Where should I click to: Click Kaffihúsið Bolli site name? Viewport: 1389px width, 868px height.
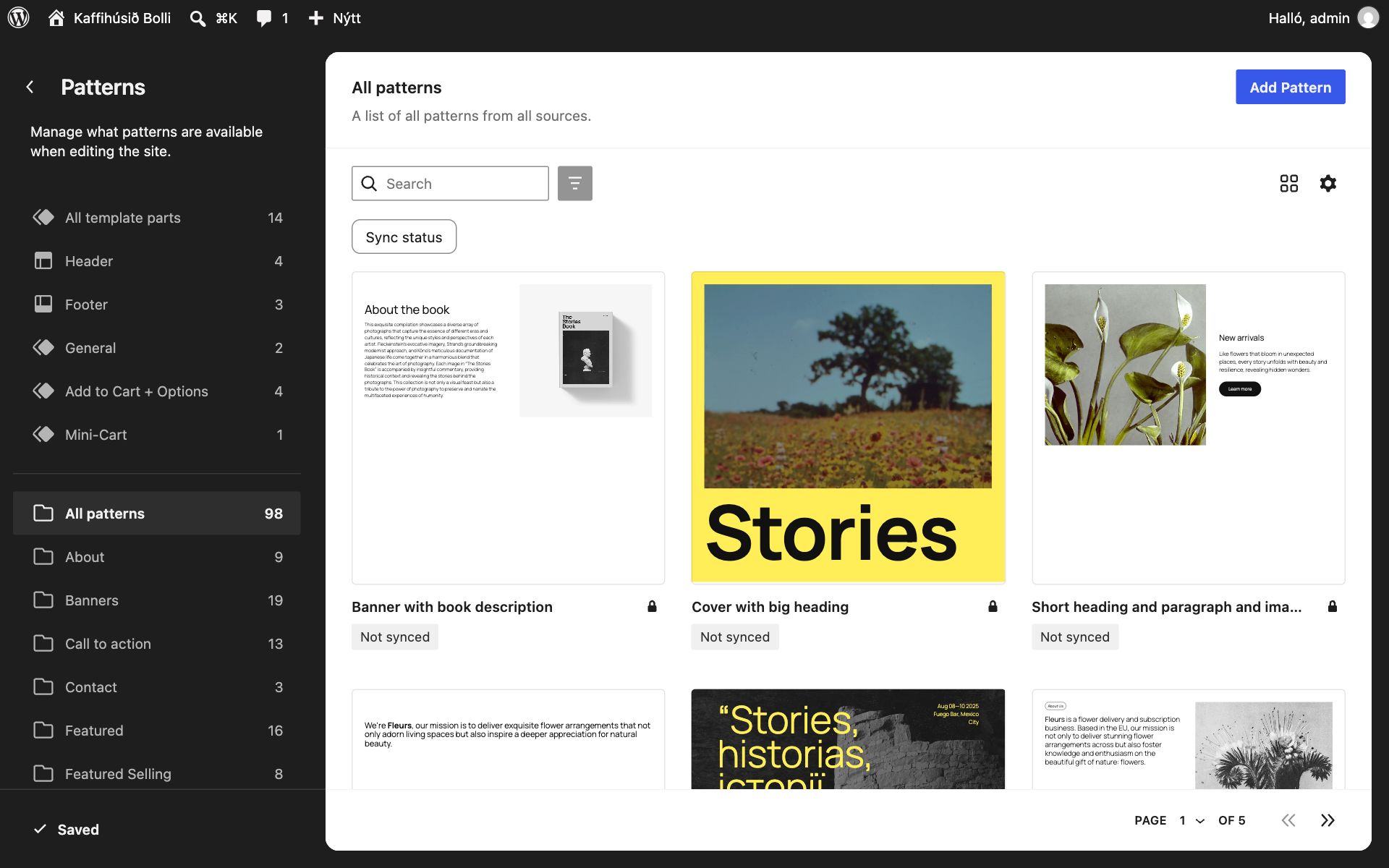click(122, 18)
